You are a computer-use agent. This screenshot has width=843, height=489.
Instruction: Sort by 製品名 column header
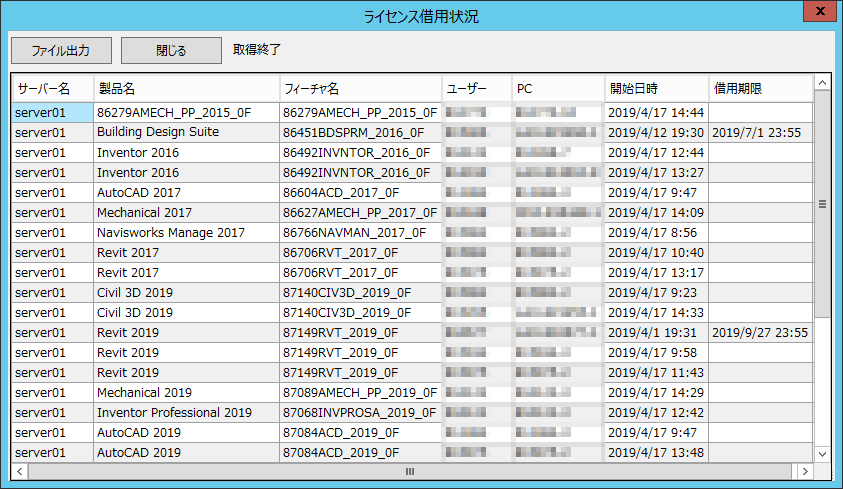[185, 88]
